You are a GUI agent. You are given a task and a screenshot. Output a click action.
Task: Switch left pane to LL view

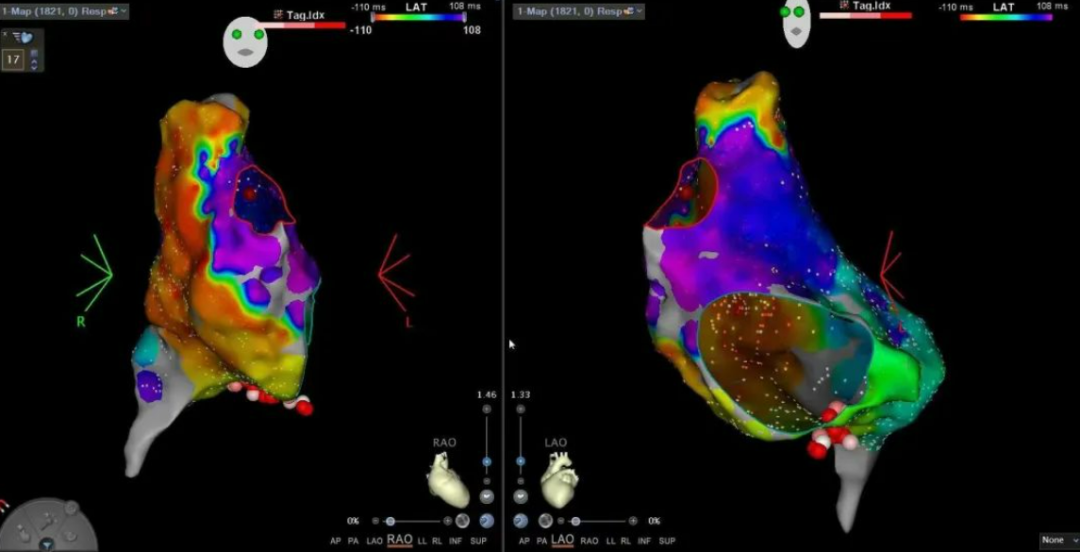click(423, 540)
